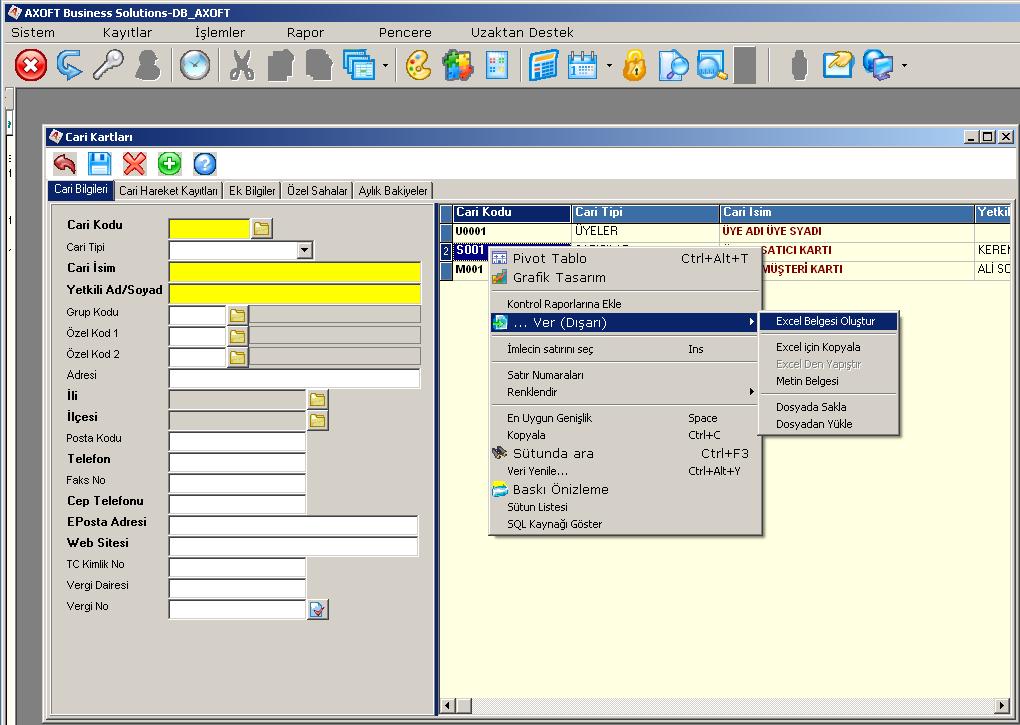Click the green plus add-record icon
This screenshot has width=1020, height=725.
169,164
